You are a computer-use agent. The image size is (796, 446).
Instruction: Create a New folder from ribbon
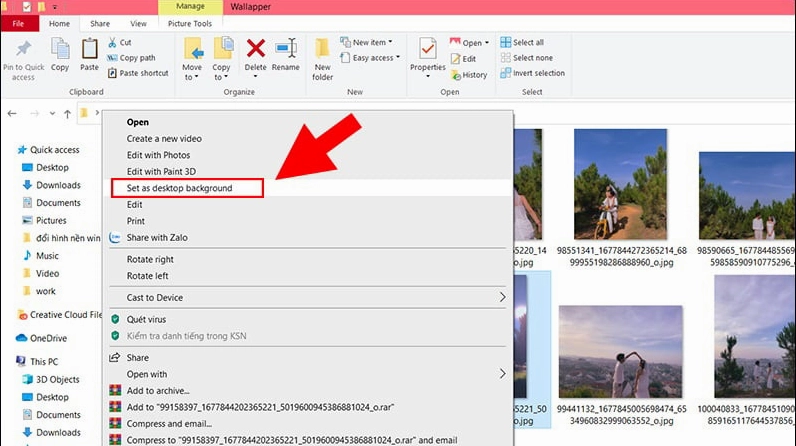[322, 56]
